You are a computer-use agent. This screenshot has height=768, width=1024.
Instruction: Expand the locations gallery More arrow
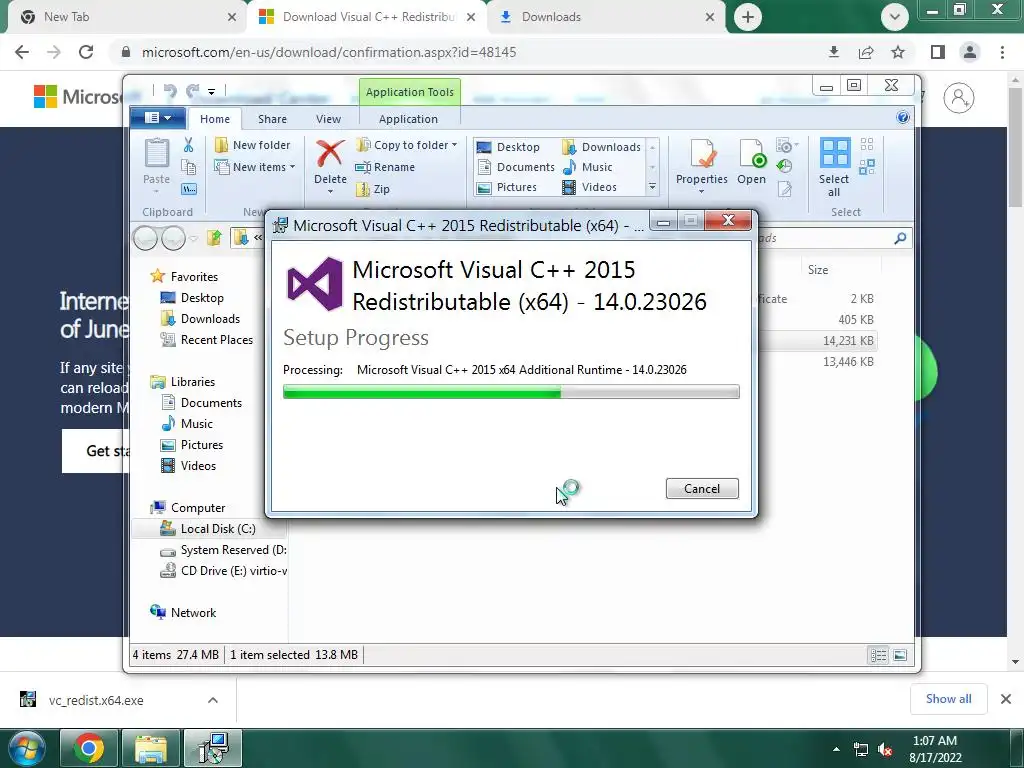tap(652, 187)
